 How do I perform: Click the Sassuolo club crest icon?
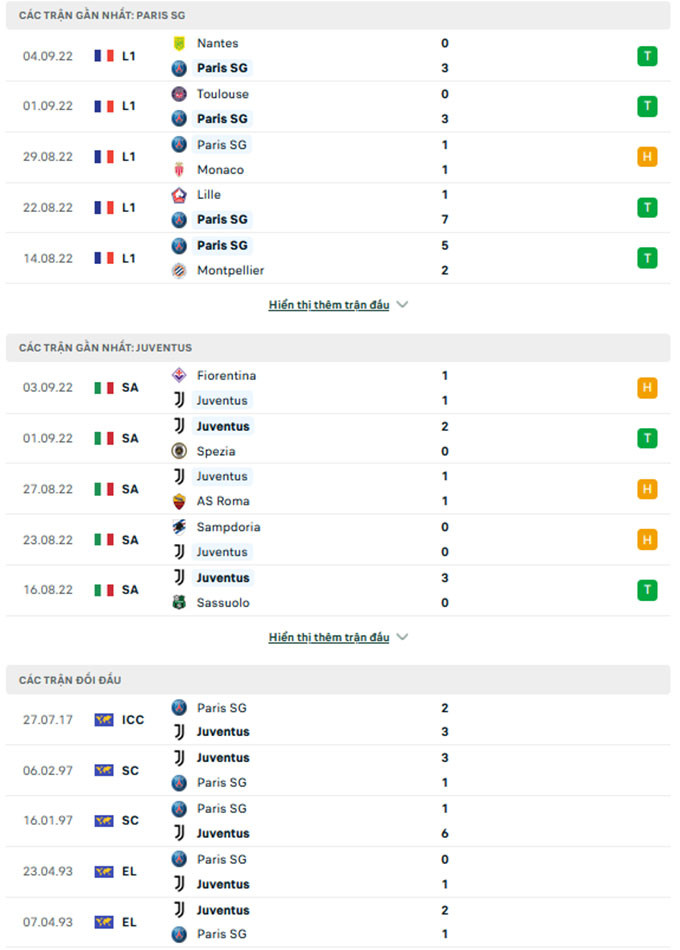(x=179, y=603)
